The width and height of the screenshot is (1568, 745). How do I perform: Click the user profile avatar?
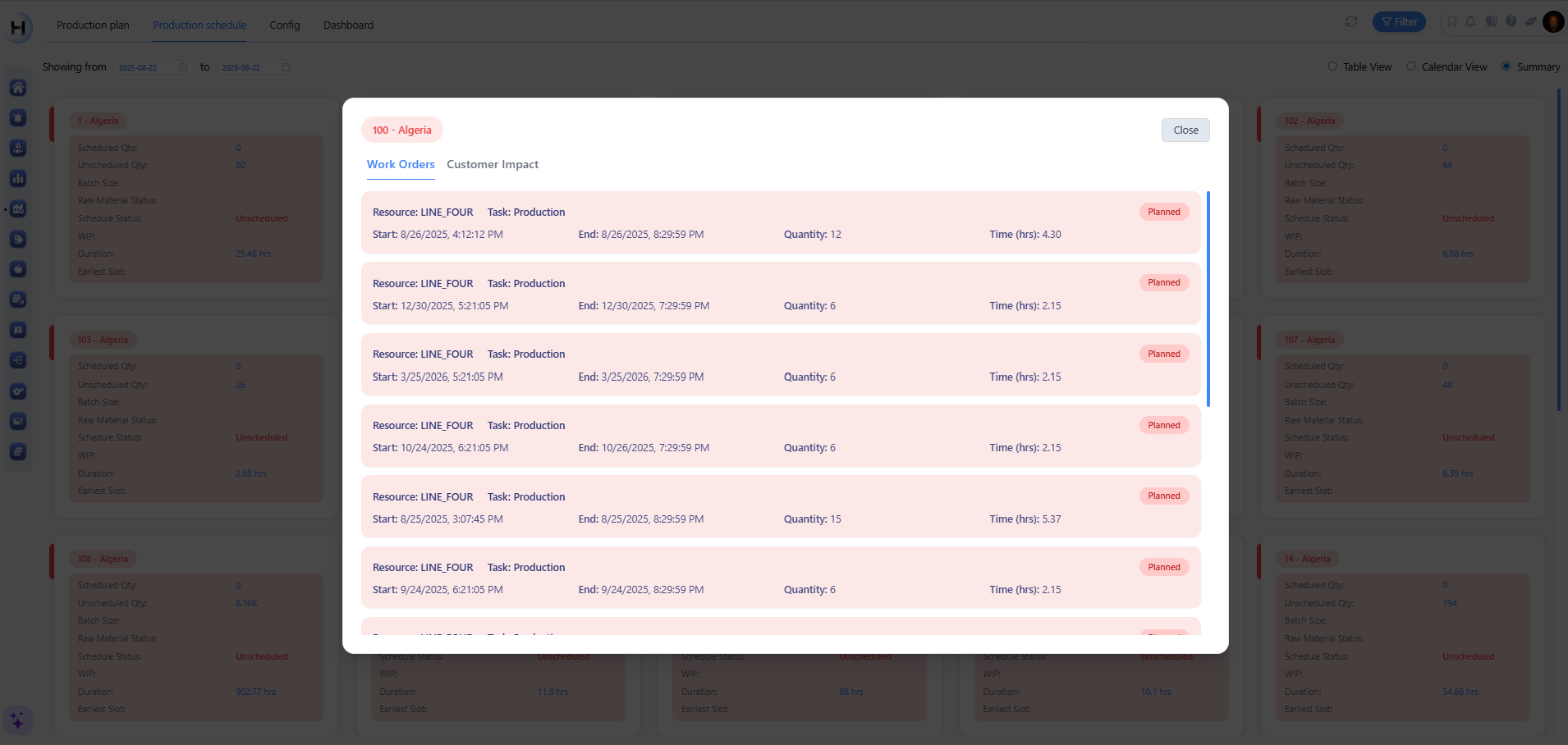[x=1553, y=22]
